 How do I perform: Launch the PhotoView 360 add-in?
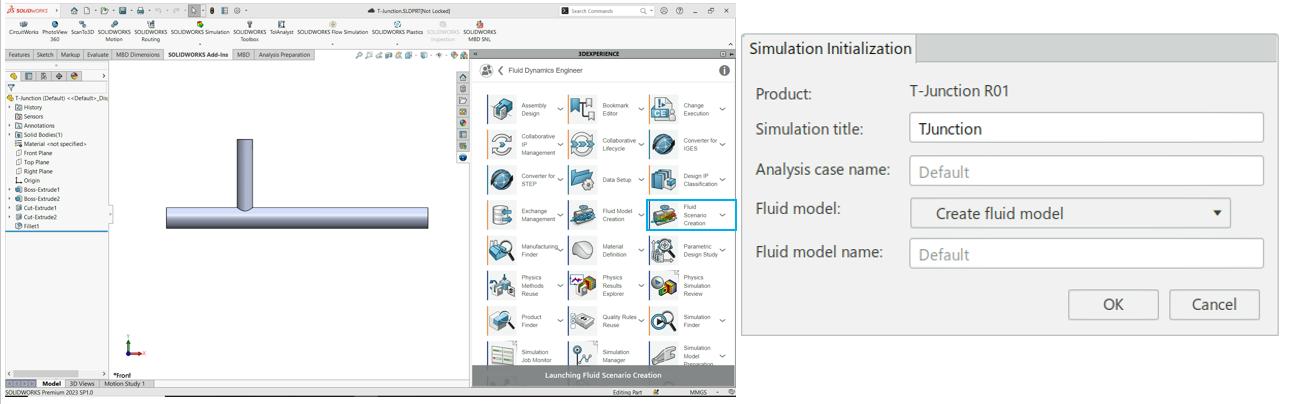coord(54,29)
